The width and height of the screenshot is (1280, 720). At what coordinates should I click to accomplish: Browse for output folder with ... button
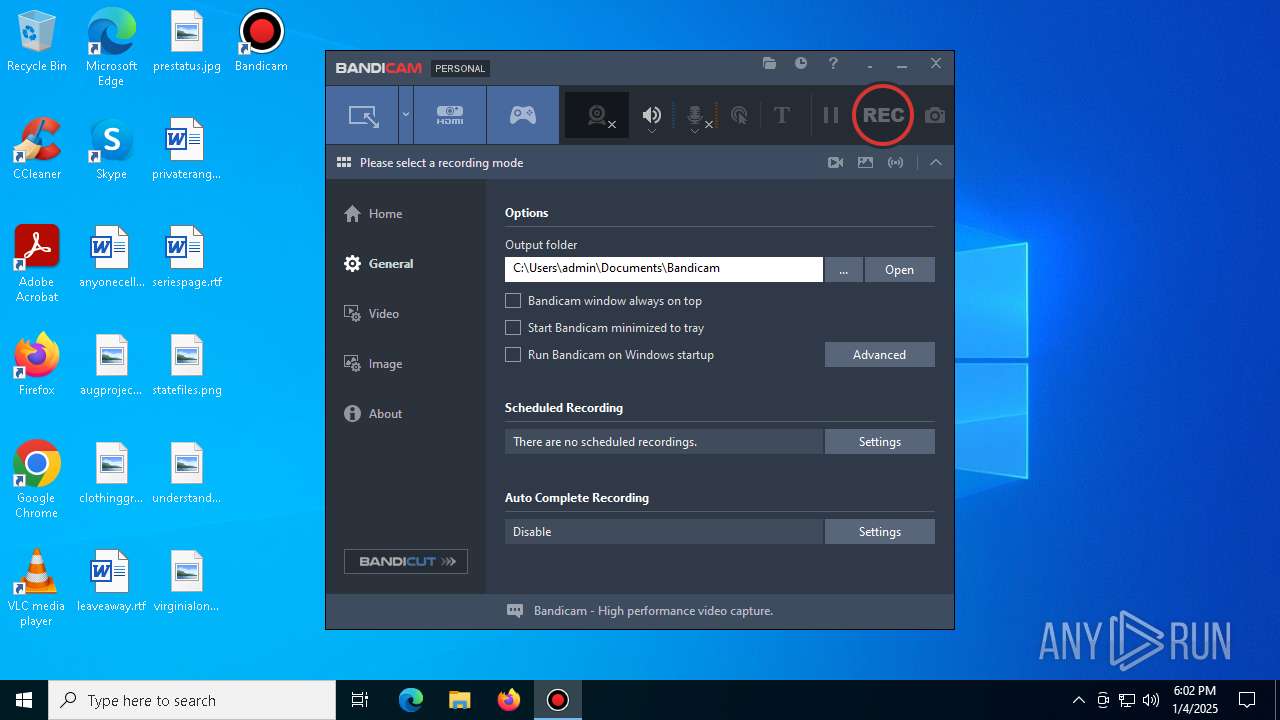[x=844, y=269]
